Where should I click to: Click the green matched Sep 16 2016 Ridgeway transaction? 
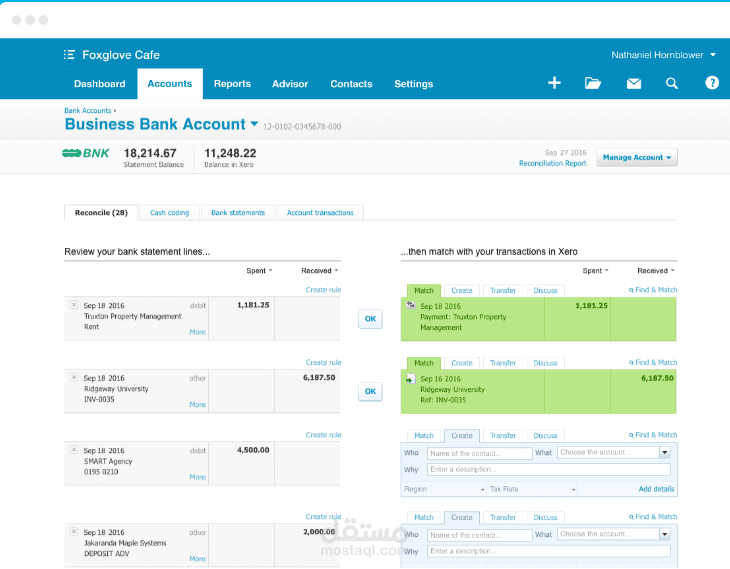tap(538, 392)
